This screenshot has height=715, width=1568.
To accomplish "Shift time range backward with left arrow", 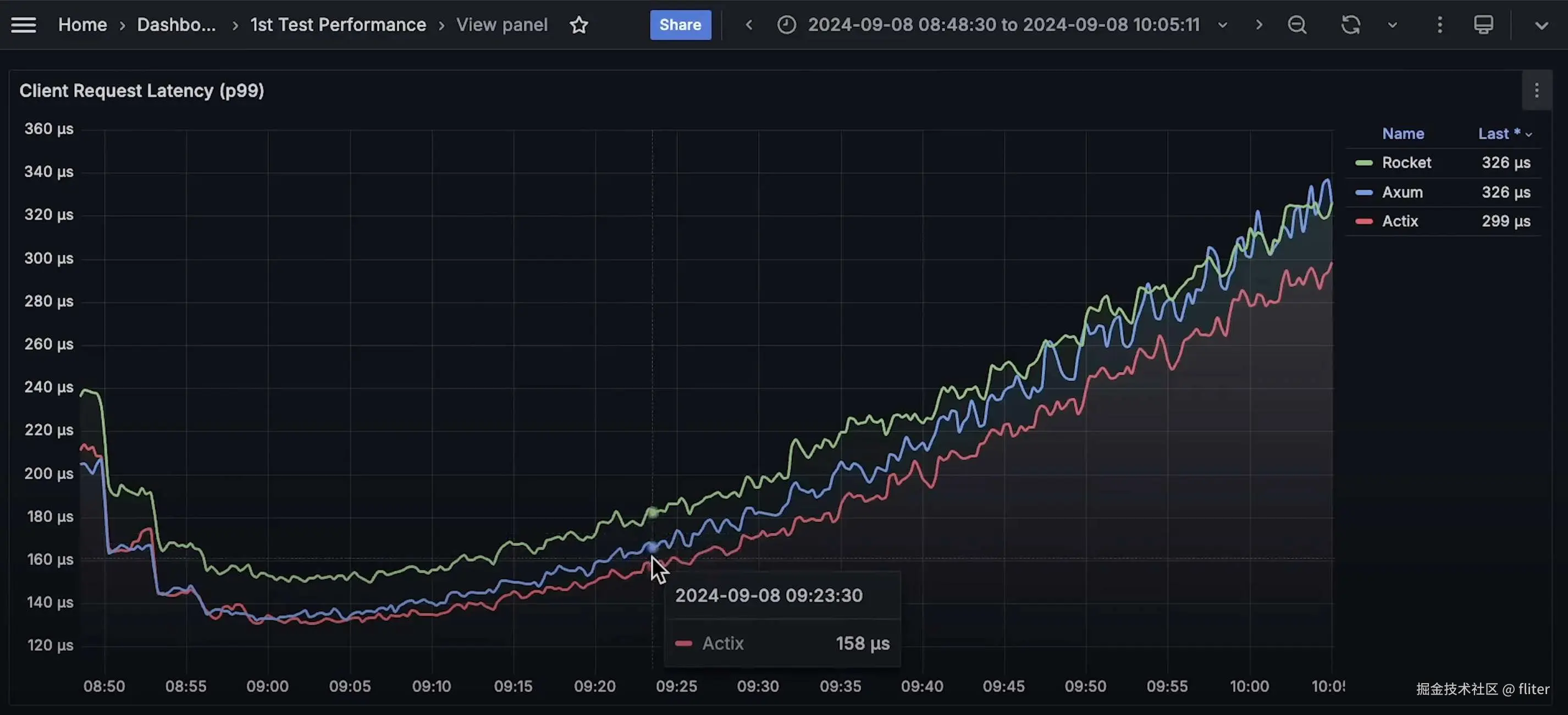I will tap(749, 25).
